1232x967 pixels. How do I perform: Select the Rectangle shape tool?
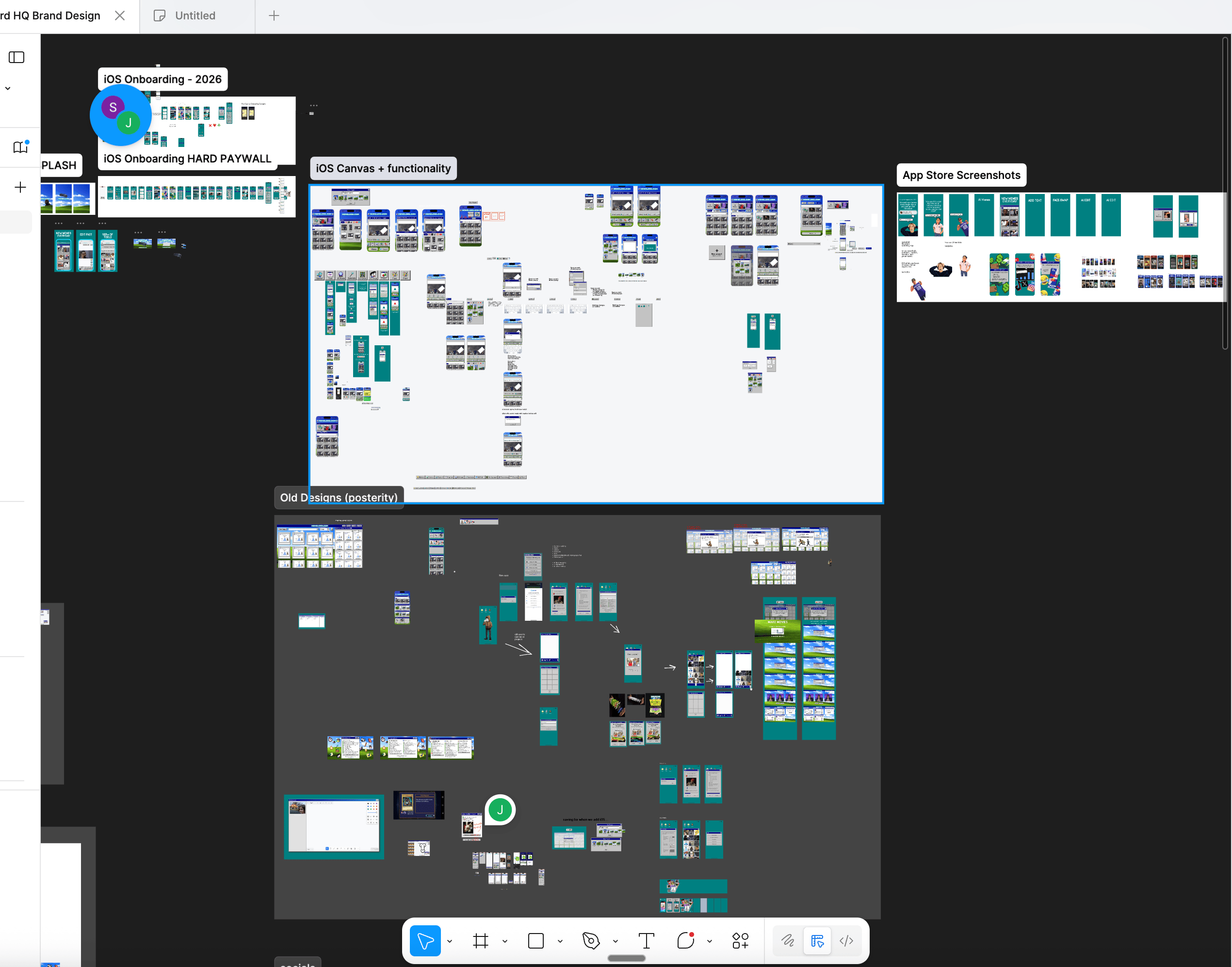click(535, 940)
